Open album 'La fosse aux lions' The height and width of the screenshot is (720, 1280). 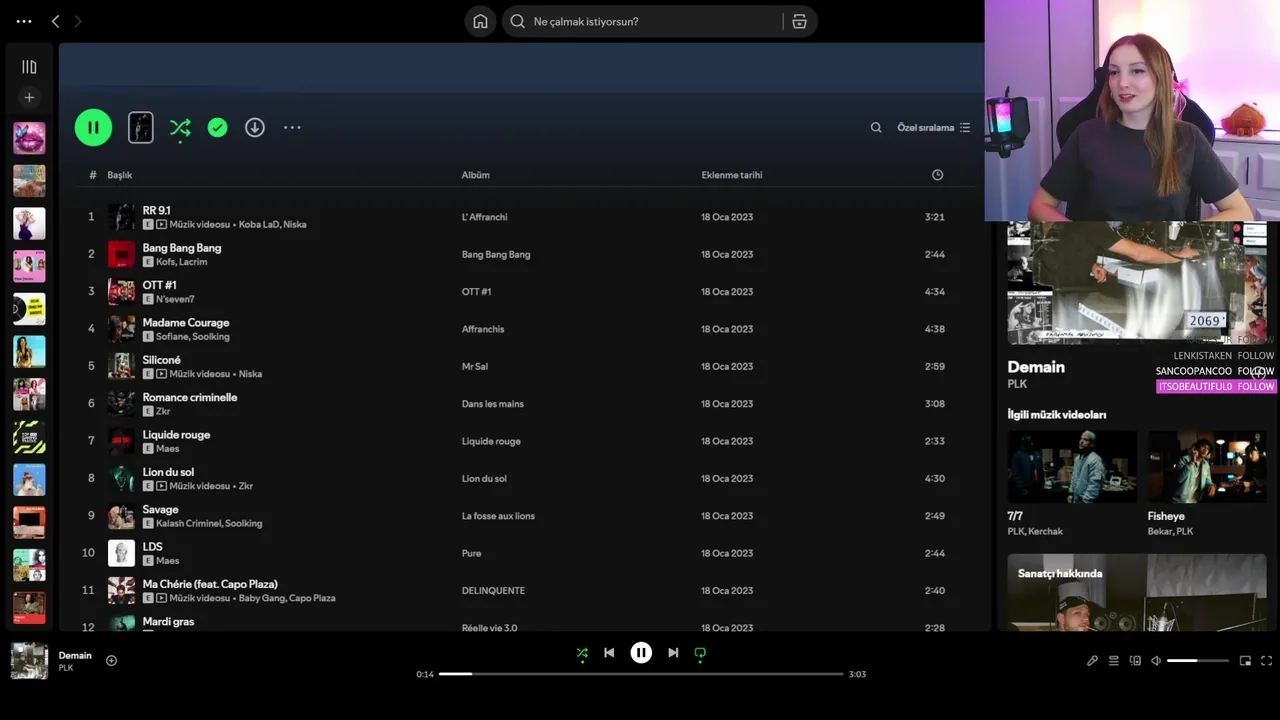498,516
